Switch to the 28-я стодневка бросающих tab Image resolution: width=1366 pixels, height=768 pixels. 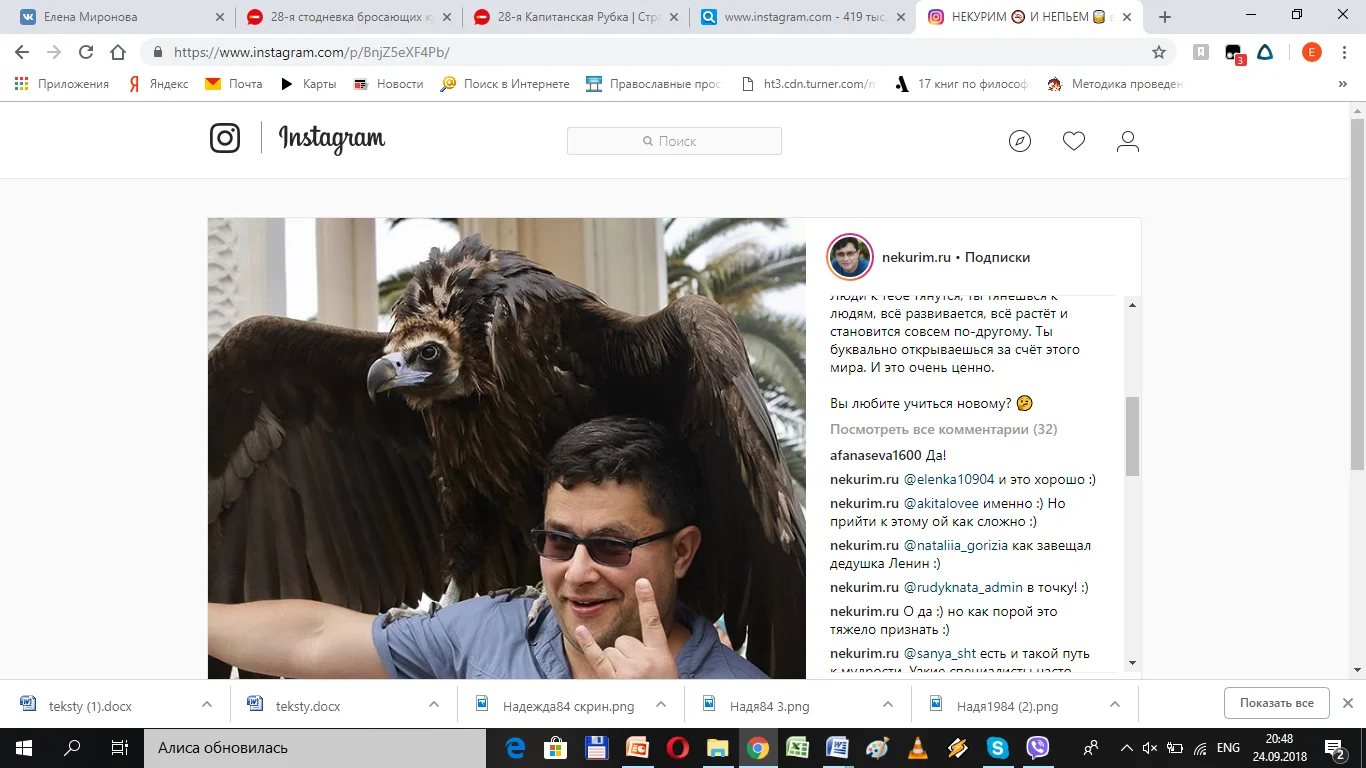(x=350, y=17)
